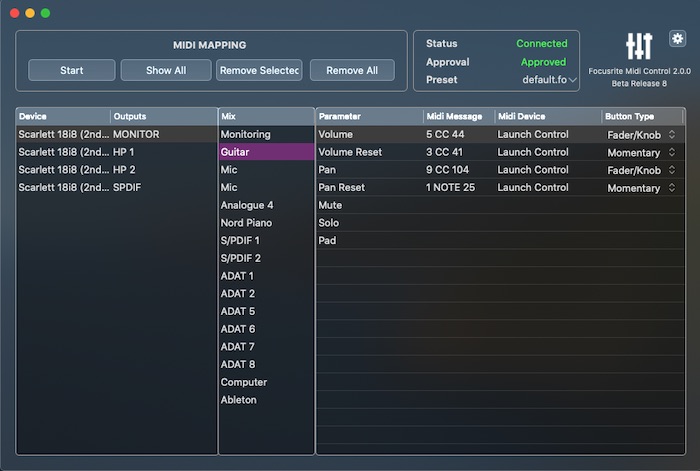Select the Pad parameter row

click(x=500, y=241)
